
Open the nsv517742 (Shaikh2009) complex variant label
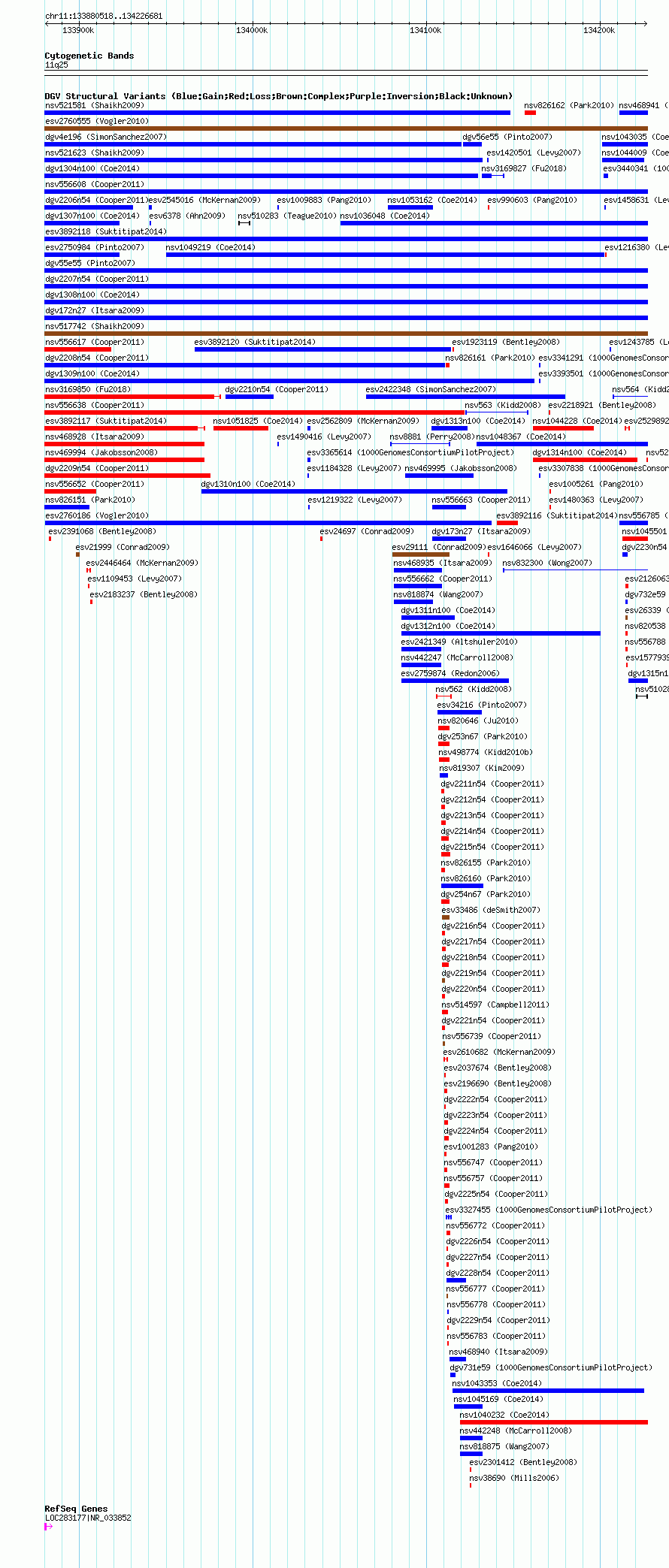click(94, 327)
